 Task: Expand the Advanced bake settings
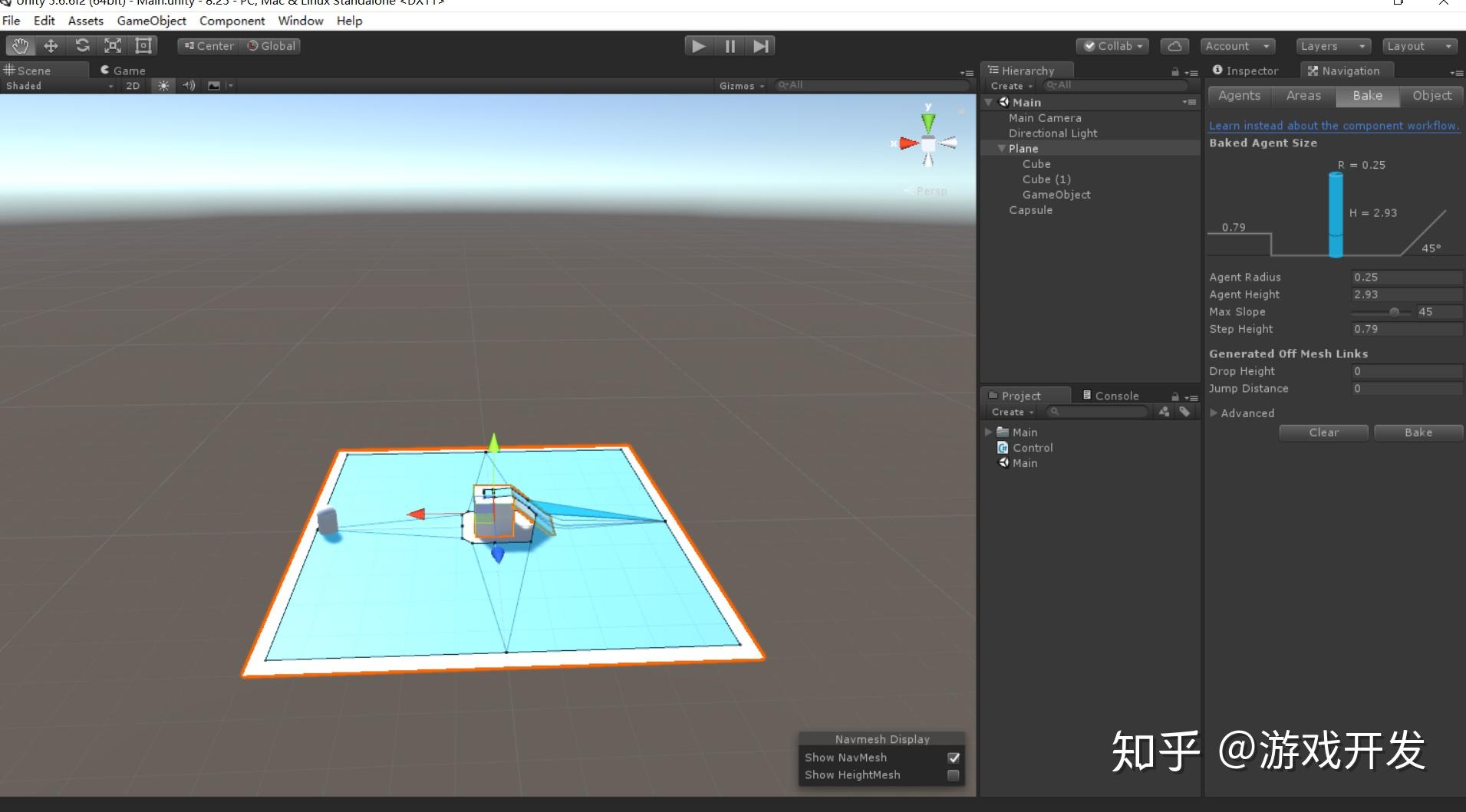click(1242, 413)
